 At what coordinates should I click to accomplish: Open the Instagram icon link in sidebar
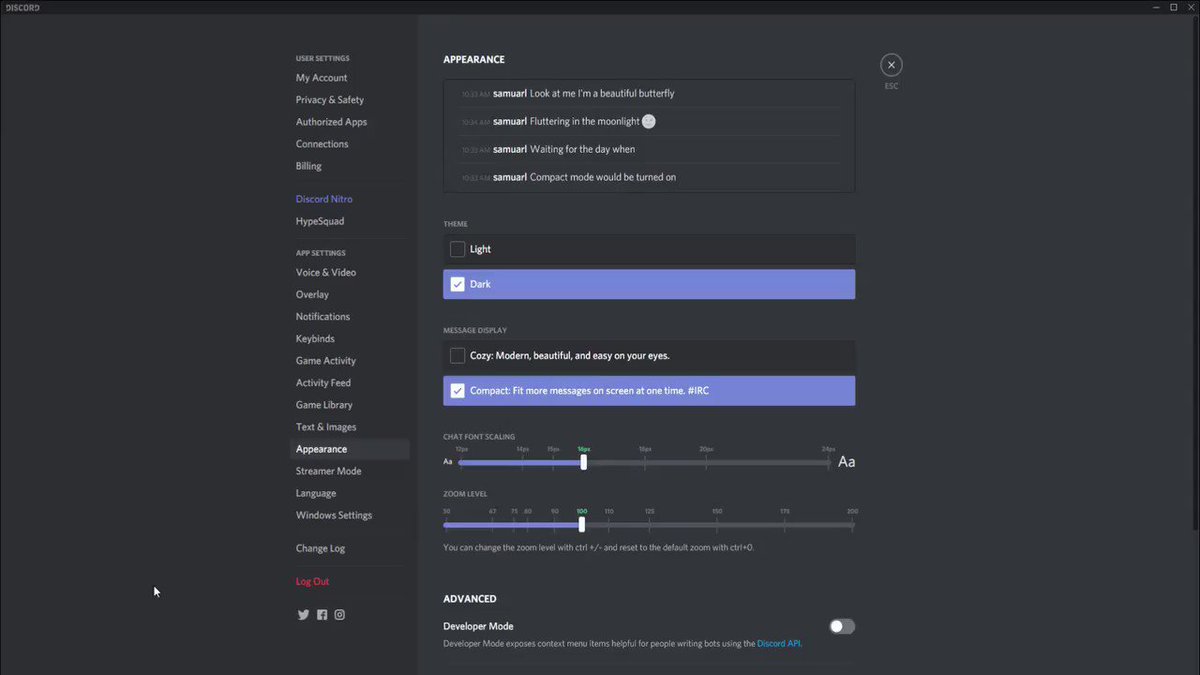[340, 615]
